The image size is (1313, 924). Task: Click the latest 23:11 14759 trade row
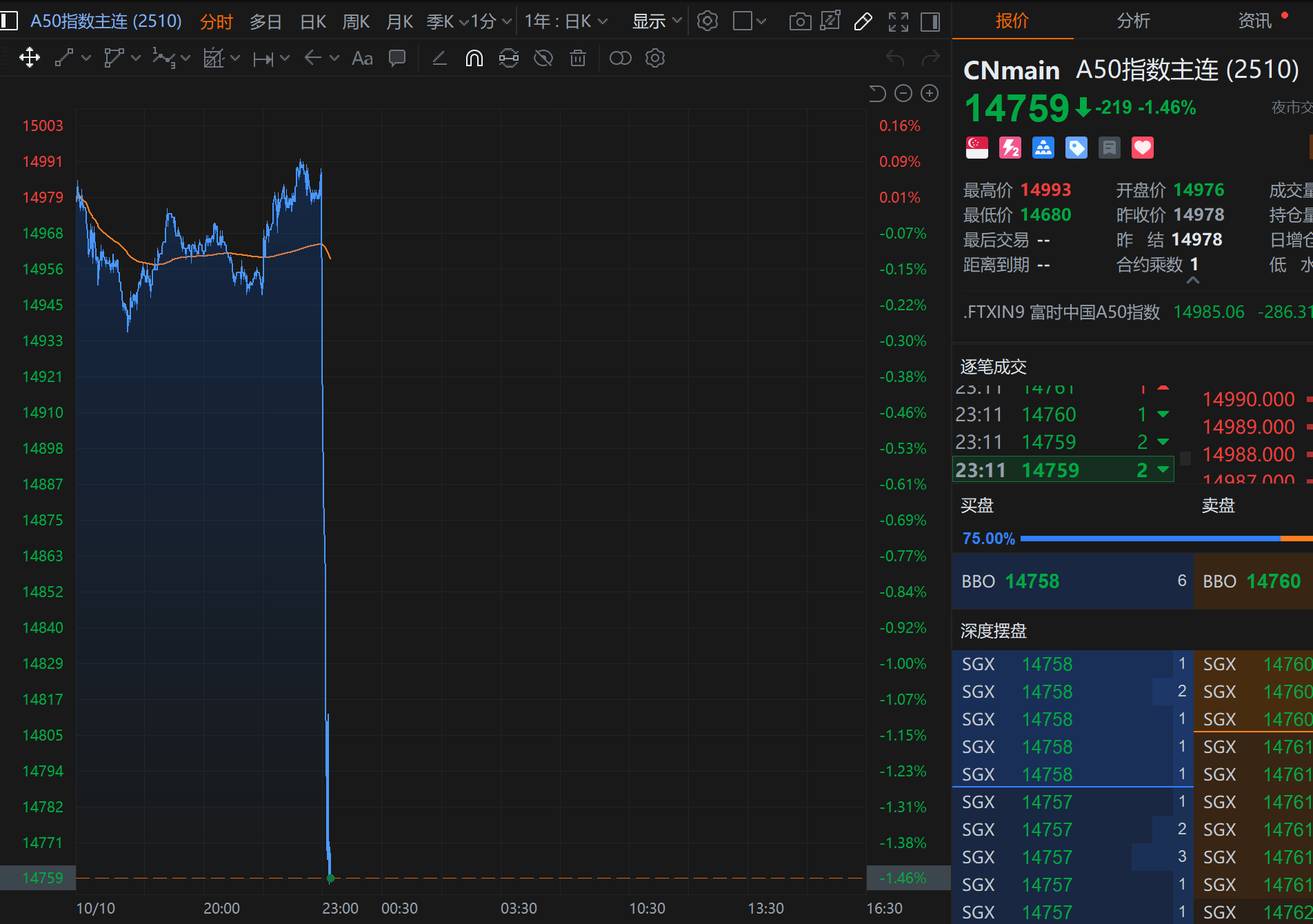pos(1062,470)
